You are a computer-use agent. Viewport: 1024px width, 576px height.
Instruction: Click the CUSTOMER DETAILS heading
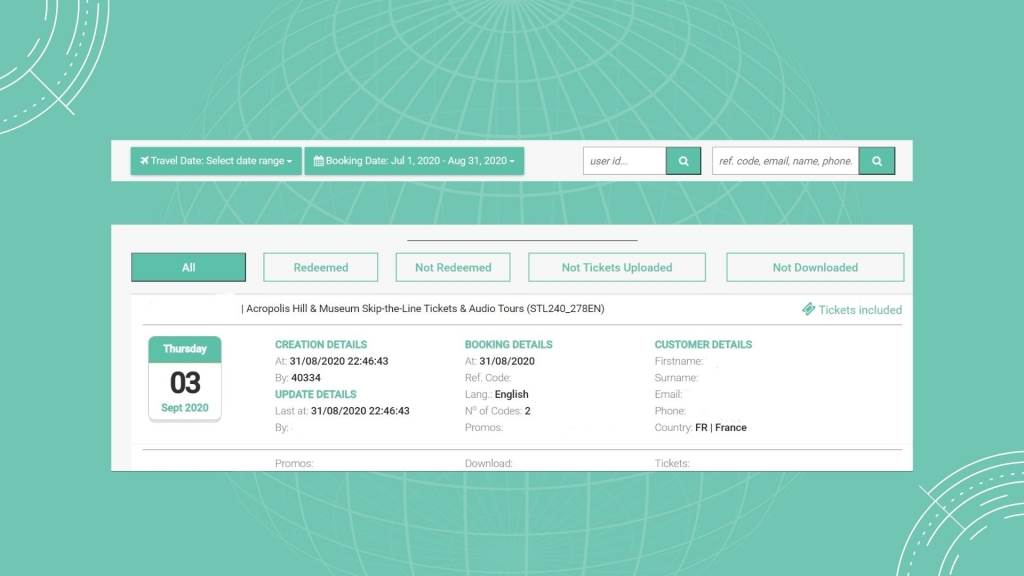703,344
